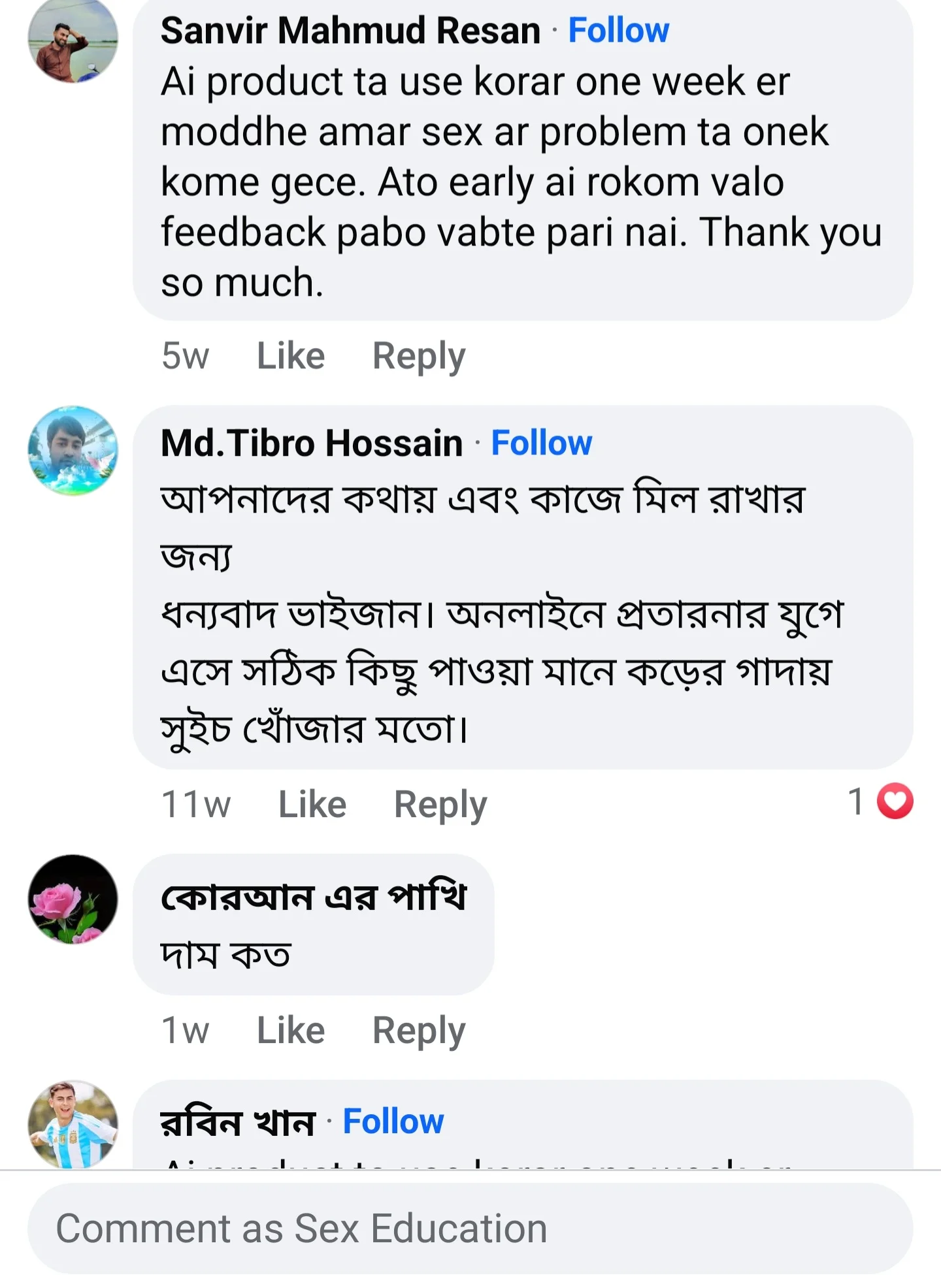Click the Comment as Sex Education field

(x=470, y=1227)
